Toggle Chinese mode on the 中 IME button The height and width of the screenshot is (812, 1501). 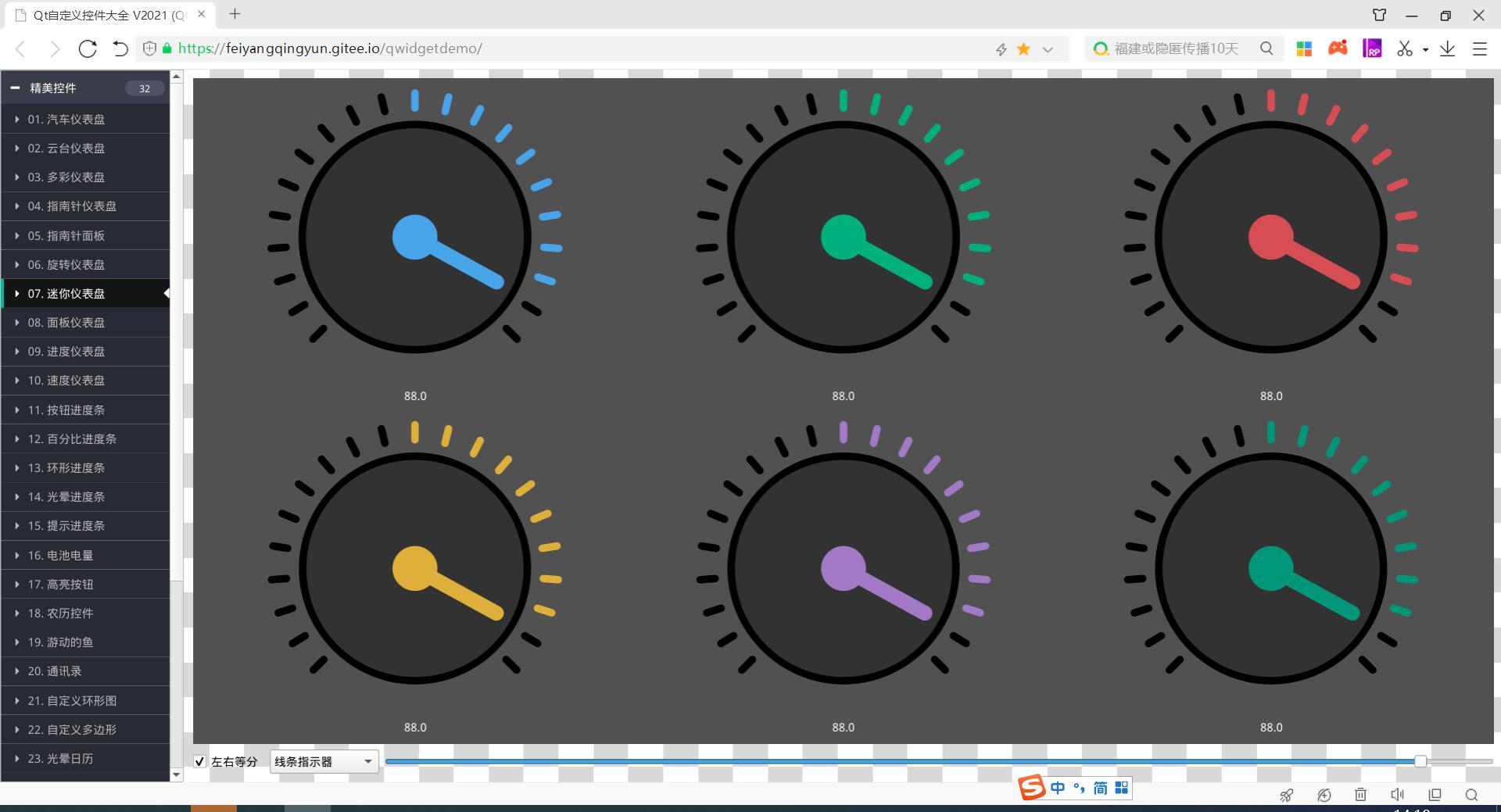coord(1058,788)
